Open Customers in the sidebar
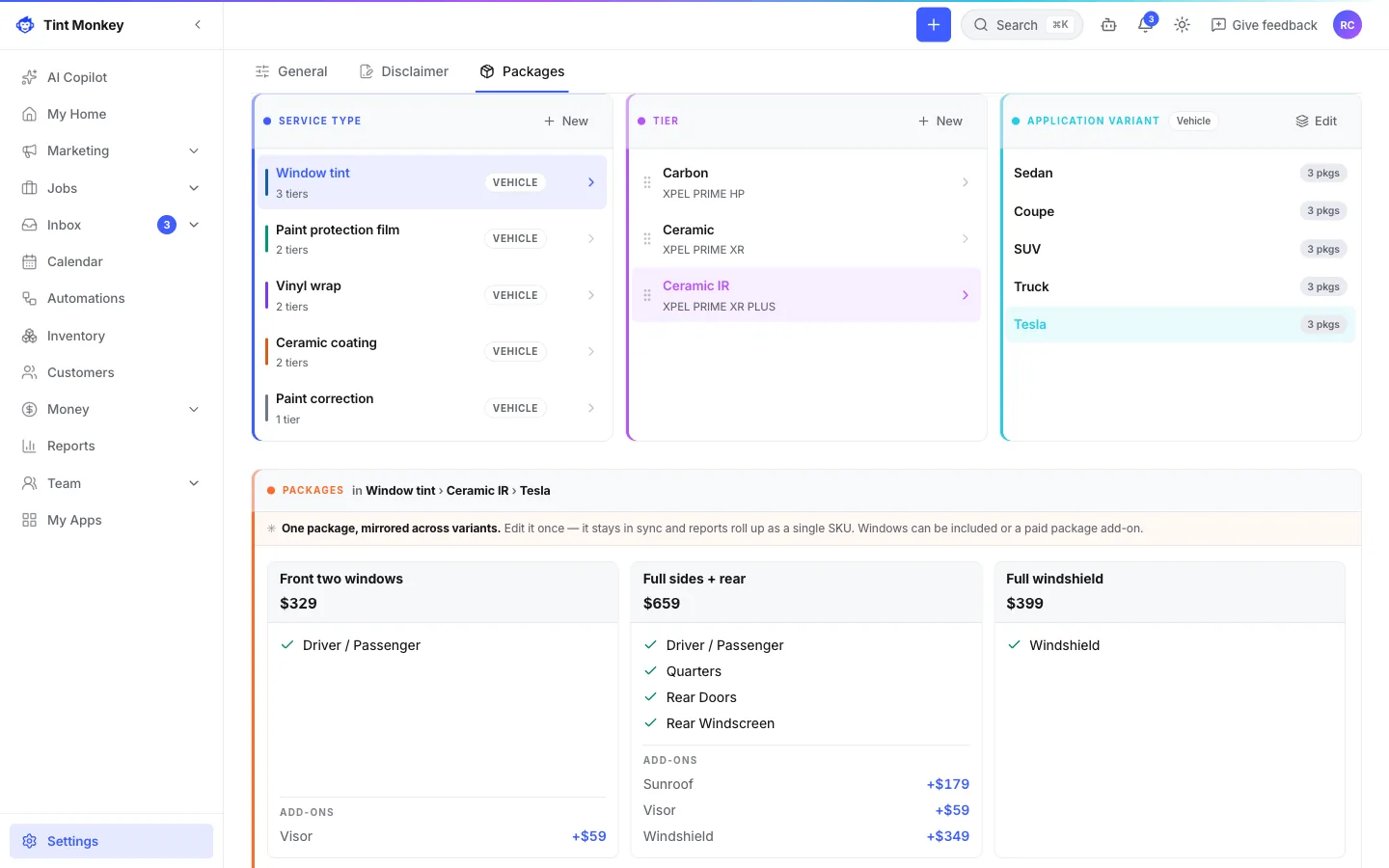 pyautogui.click(x=111, y=372)
